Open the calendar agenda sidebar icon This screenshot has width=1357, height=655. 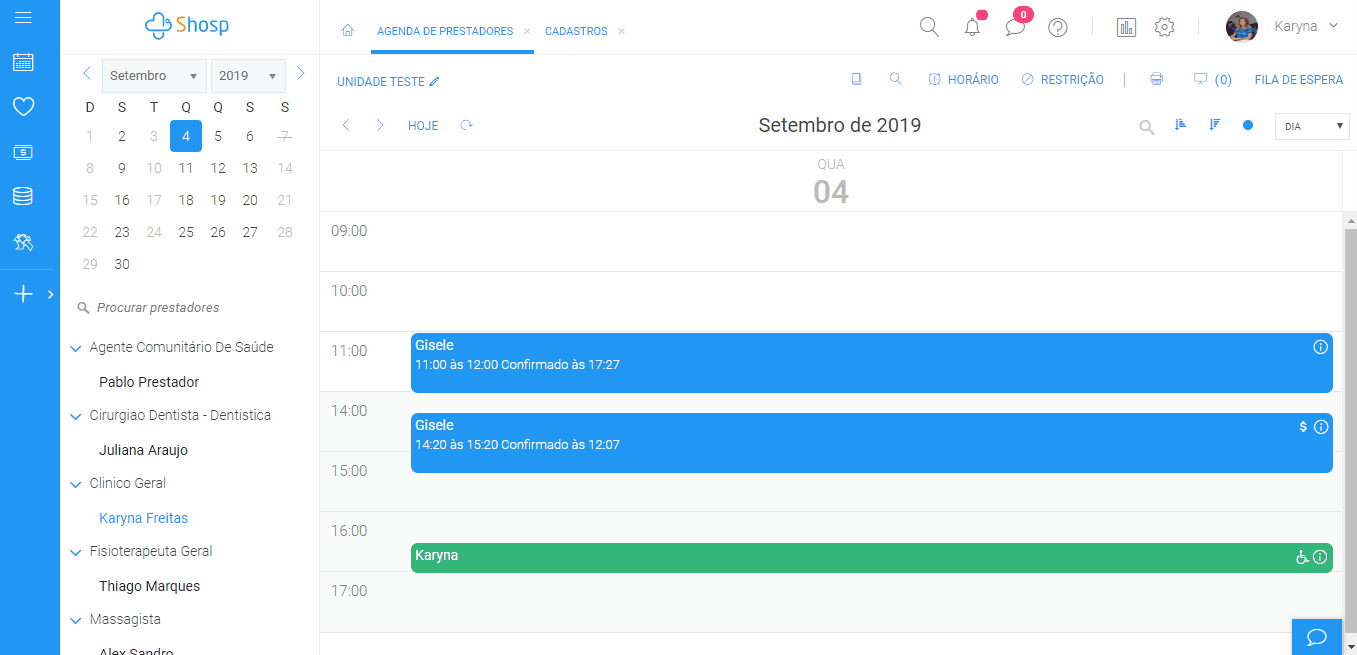pos(23,62)
